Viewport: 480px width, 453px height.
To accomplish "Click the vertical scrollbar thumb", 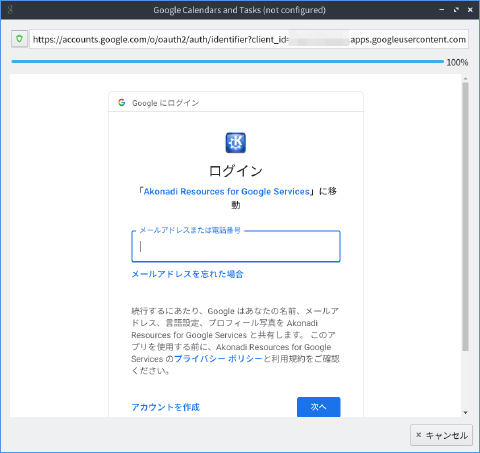I will [465, 217].
